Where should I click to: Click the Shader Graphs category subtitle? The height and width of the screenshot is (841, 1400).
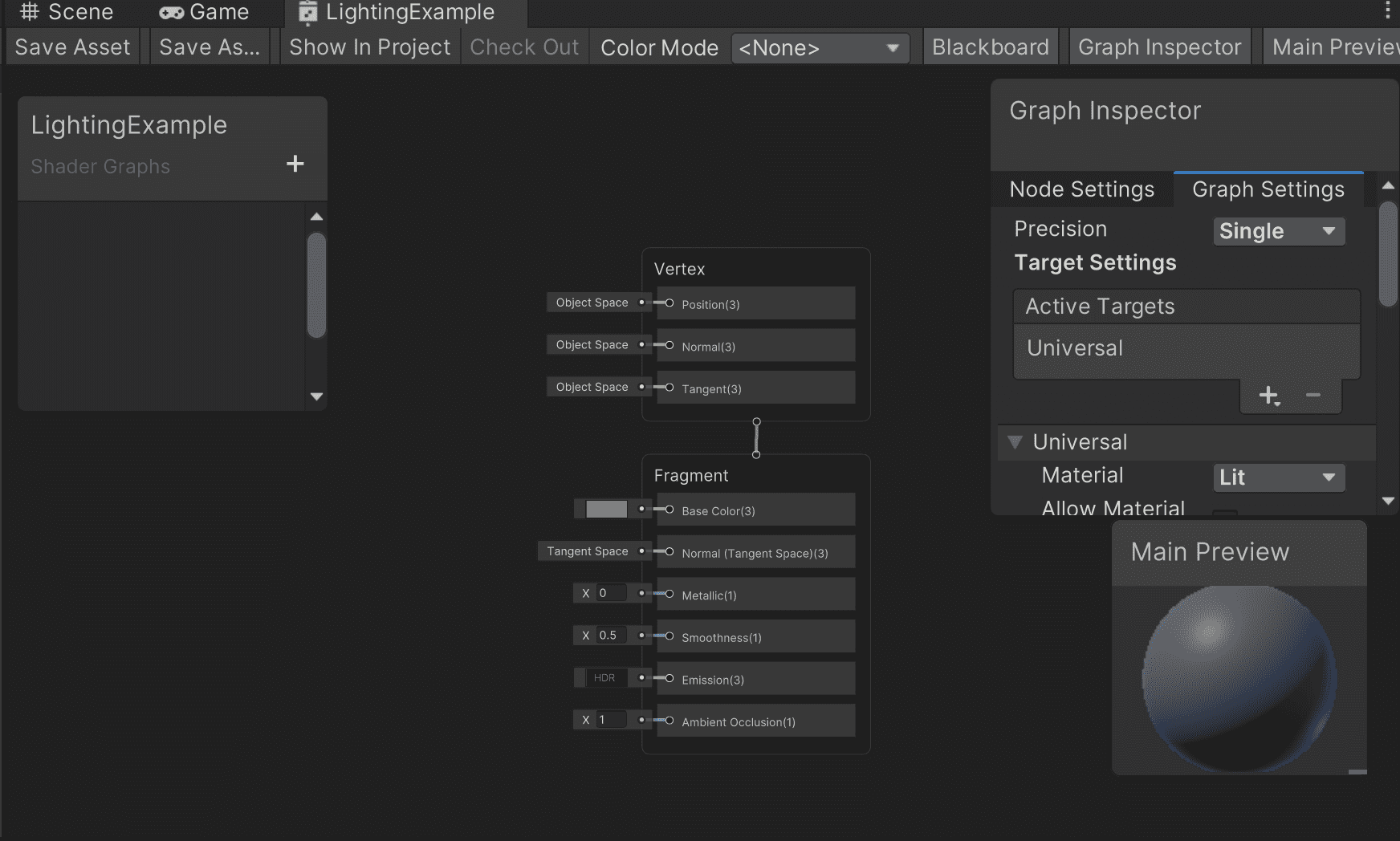coord(100,166)
